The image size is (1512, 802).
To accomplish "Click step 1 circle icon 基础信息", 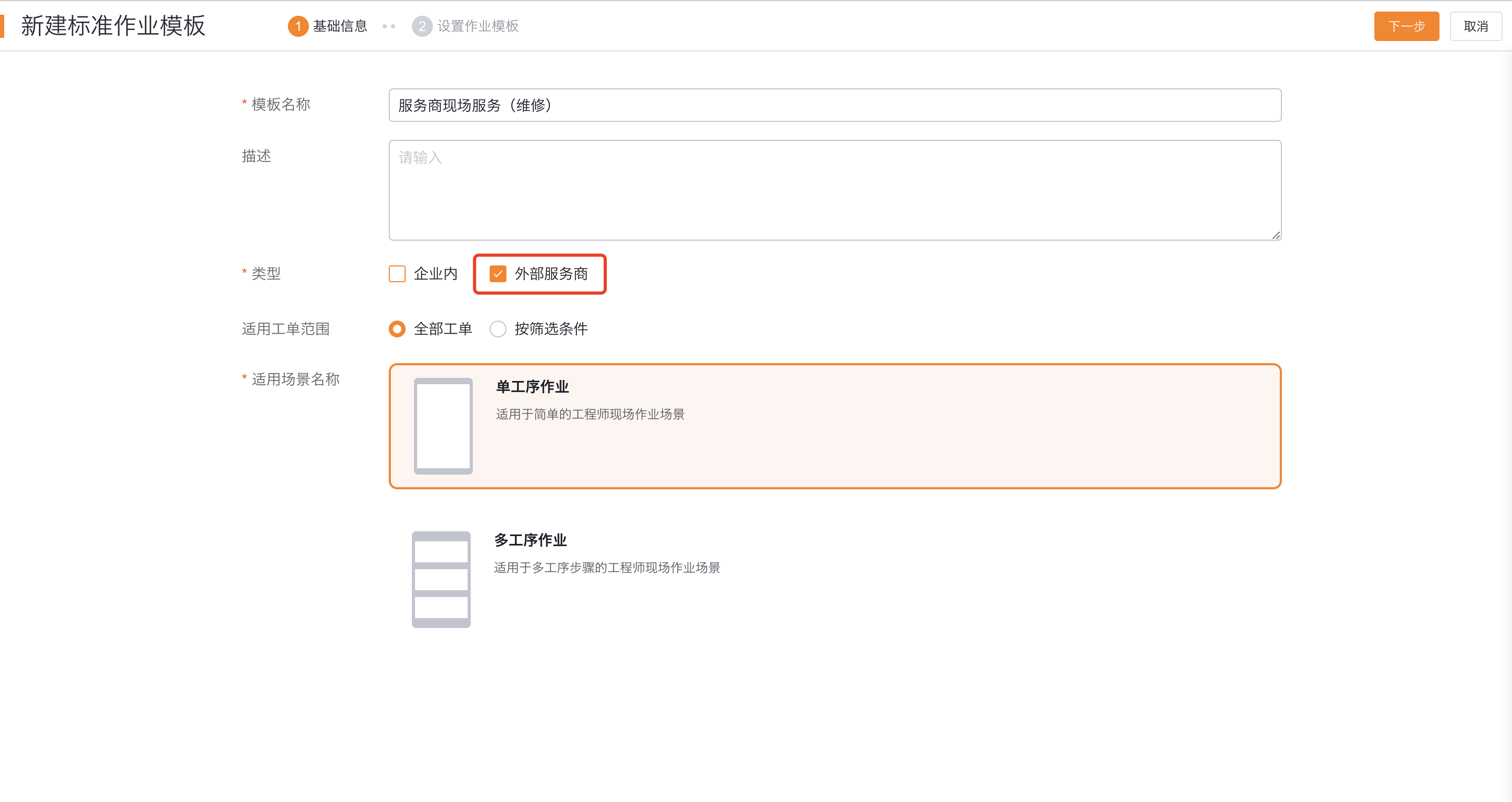I will tap(298, 26).
